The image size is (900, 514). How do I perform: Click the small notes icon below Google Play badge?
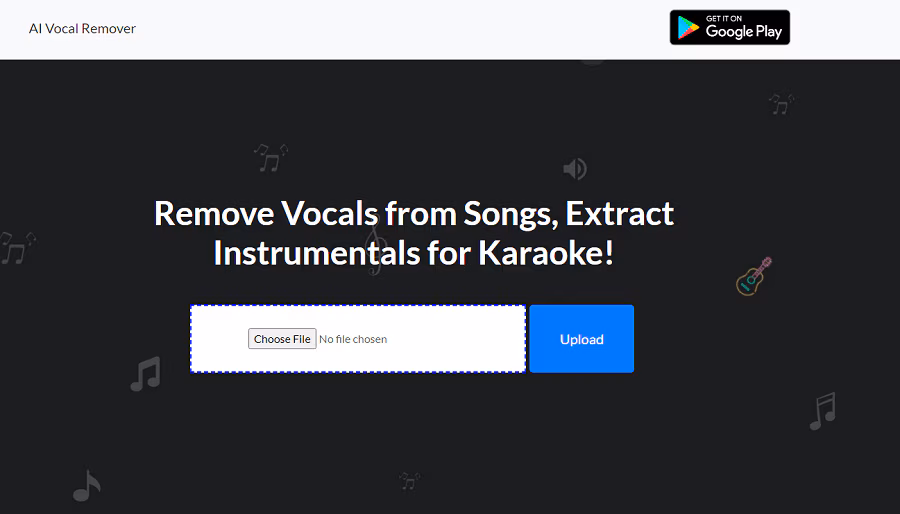coord(781,104)
